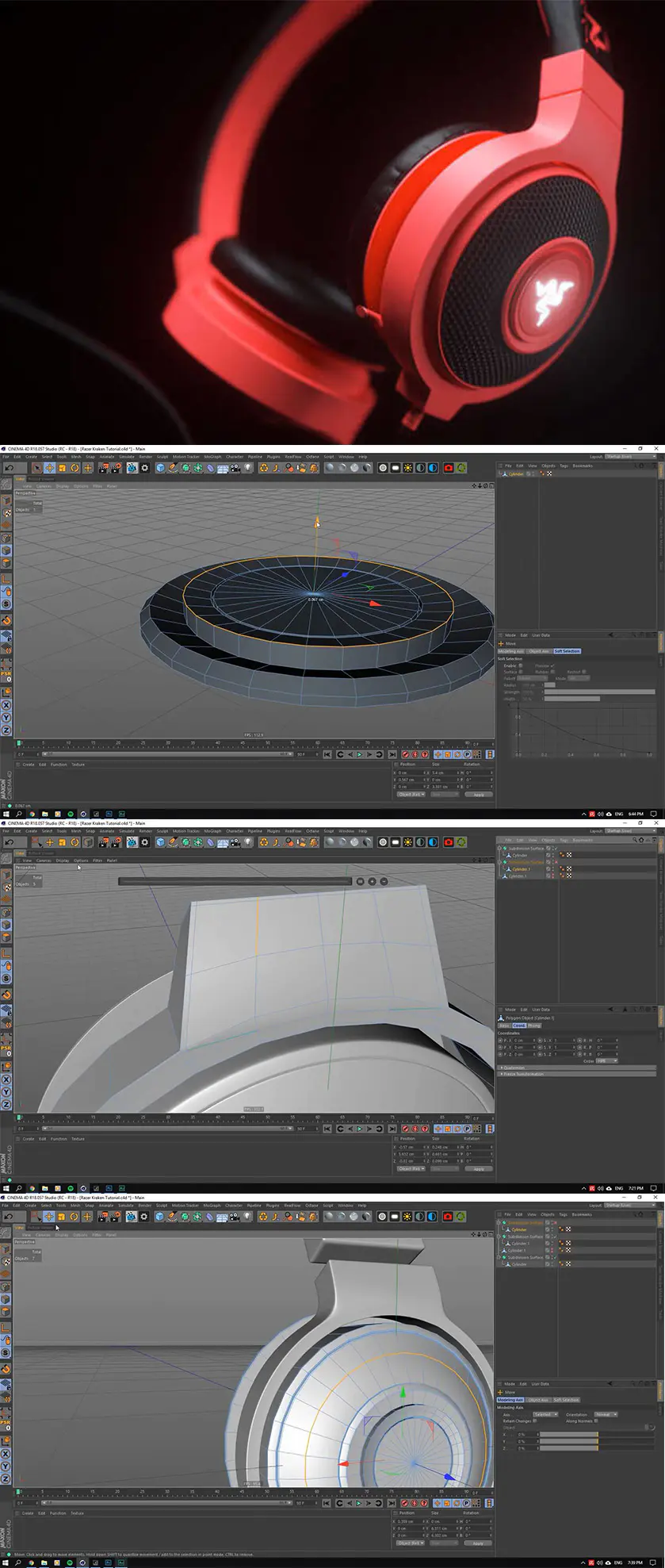Click the Undo arrow in the top window's toolbar

click(9, 468)
